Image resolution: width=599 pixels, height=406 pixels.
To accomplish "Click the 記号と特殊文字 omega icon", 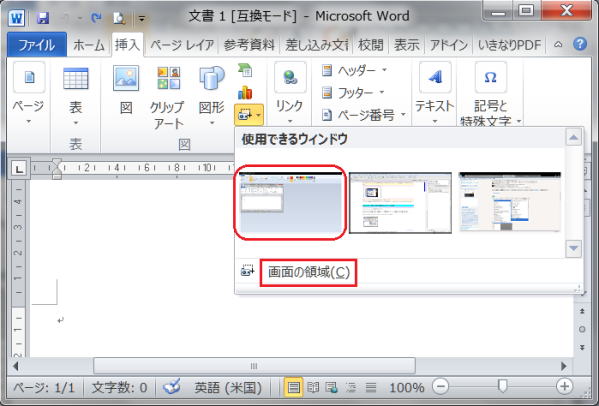I will 491,78.
